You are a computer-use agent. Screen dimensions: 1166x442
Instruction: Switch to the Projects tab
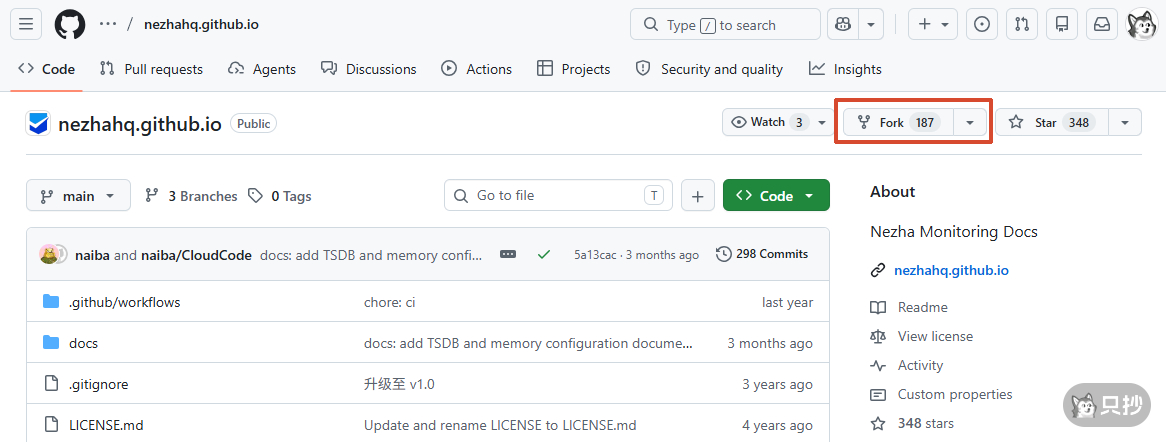(573, 69)
